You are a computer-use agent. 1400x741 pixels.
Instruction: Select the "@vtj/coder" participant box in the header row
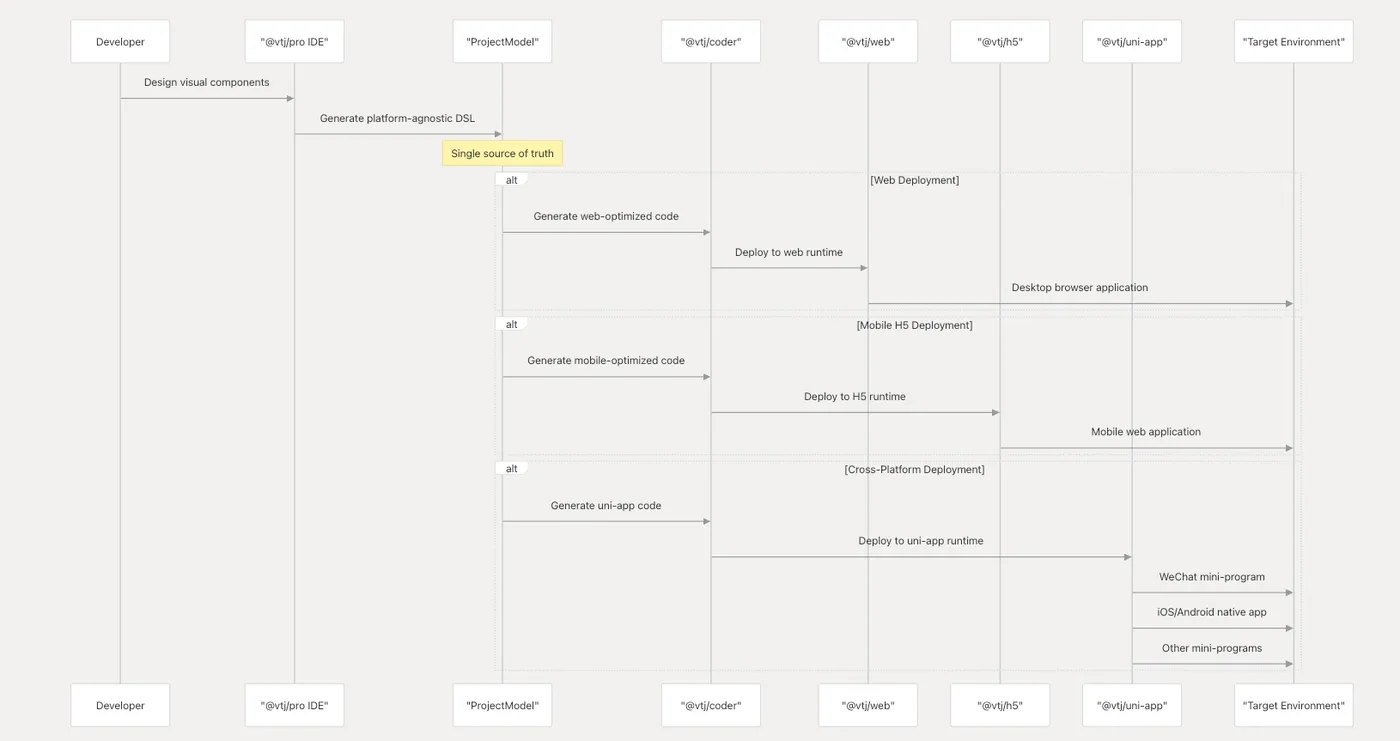coord(711,42)
